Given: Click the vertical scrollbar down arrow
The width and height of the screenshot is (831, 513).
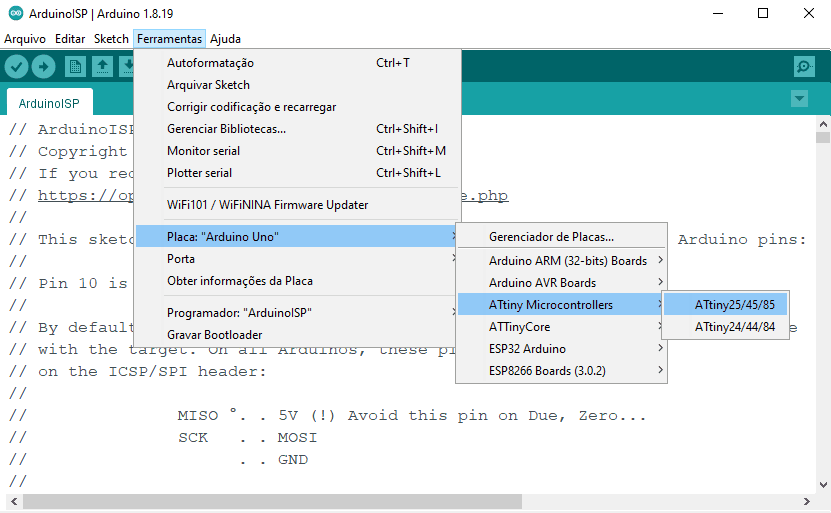Looking at the screenshot, I should coord(823,484).
